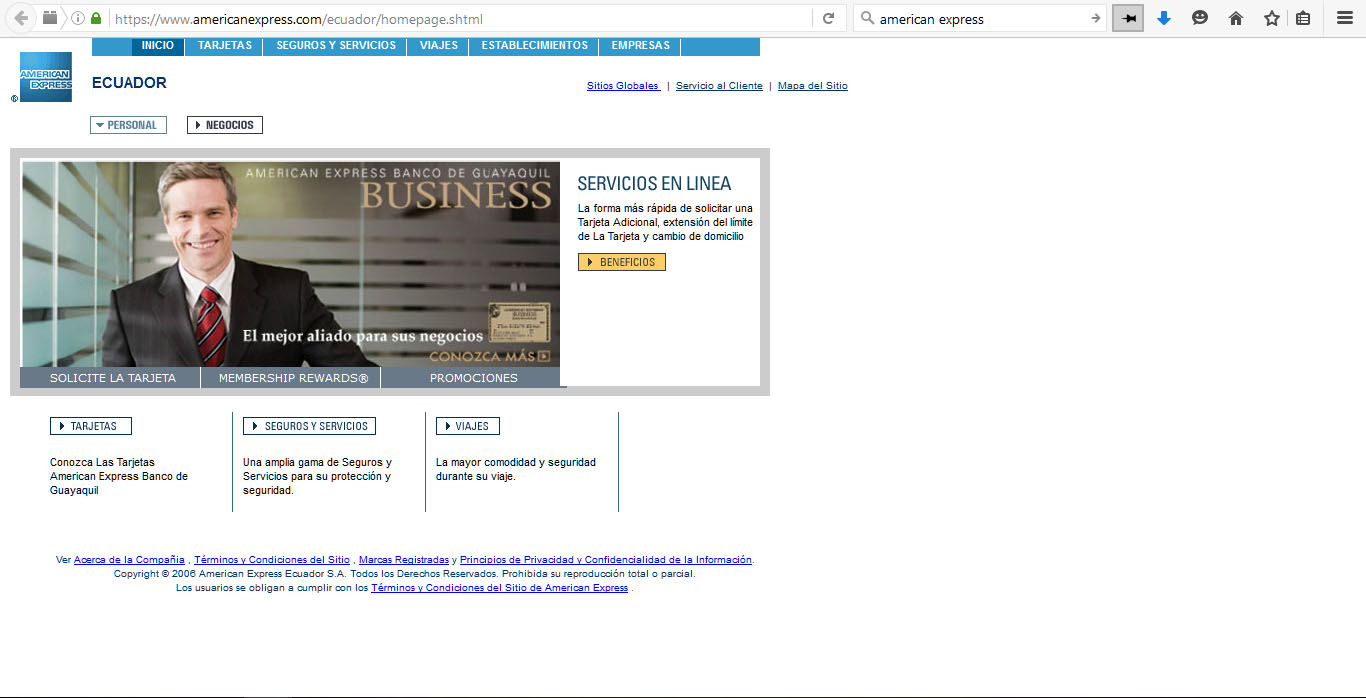Click the green padlock security icon
Image resolution: width=1366 pixels, height=698 pixels.
point(96,18)
